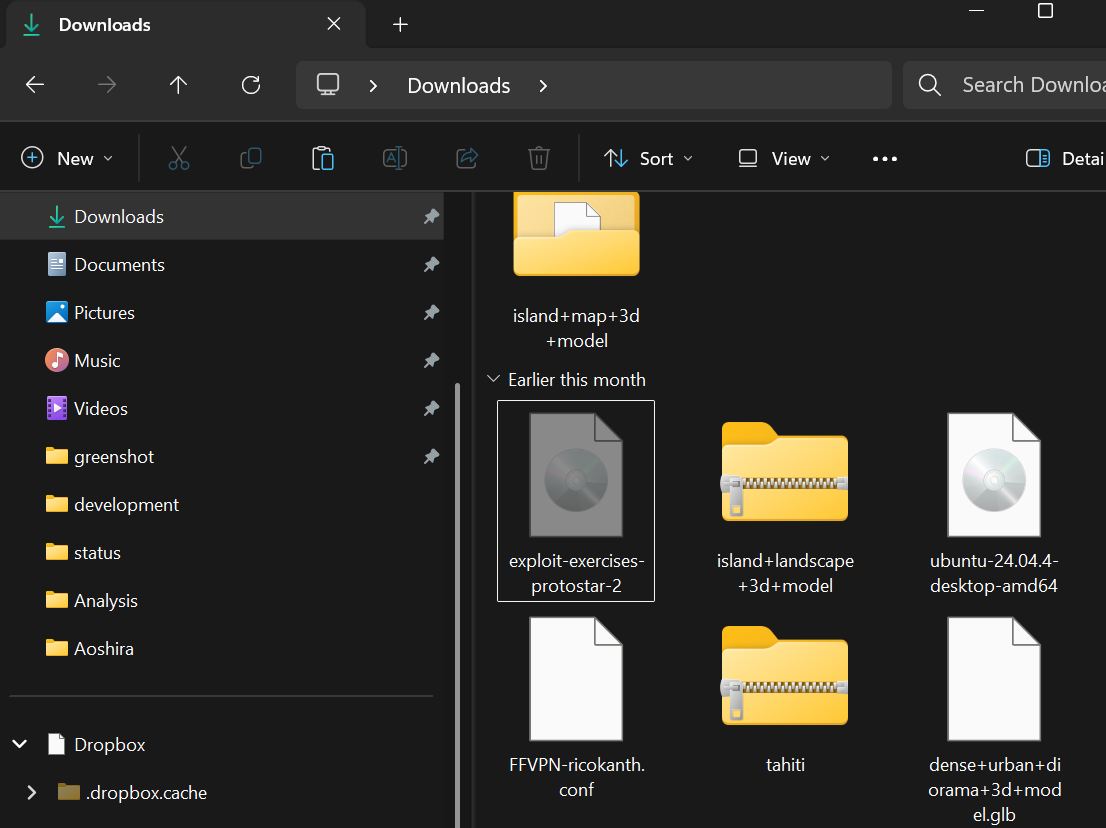Click the Delete trash can icon

[539, 158]
